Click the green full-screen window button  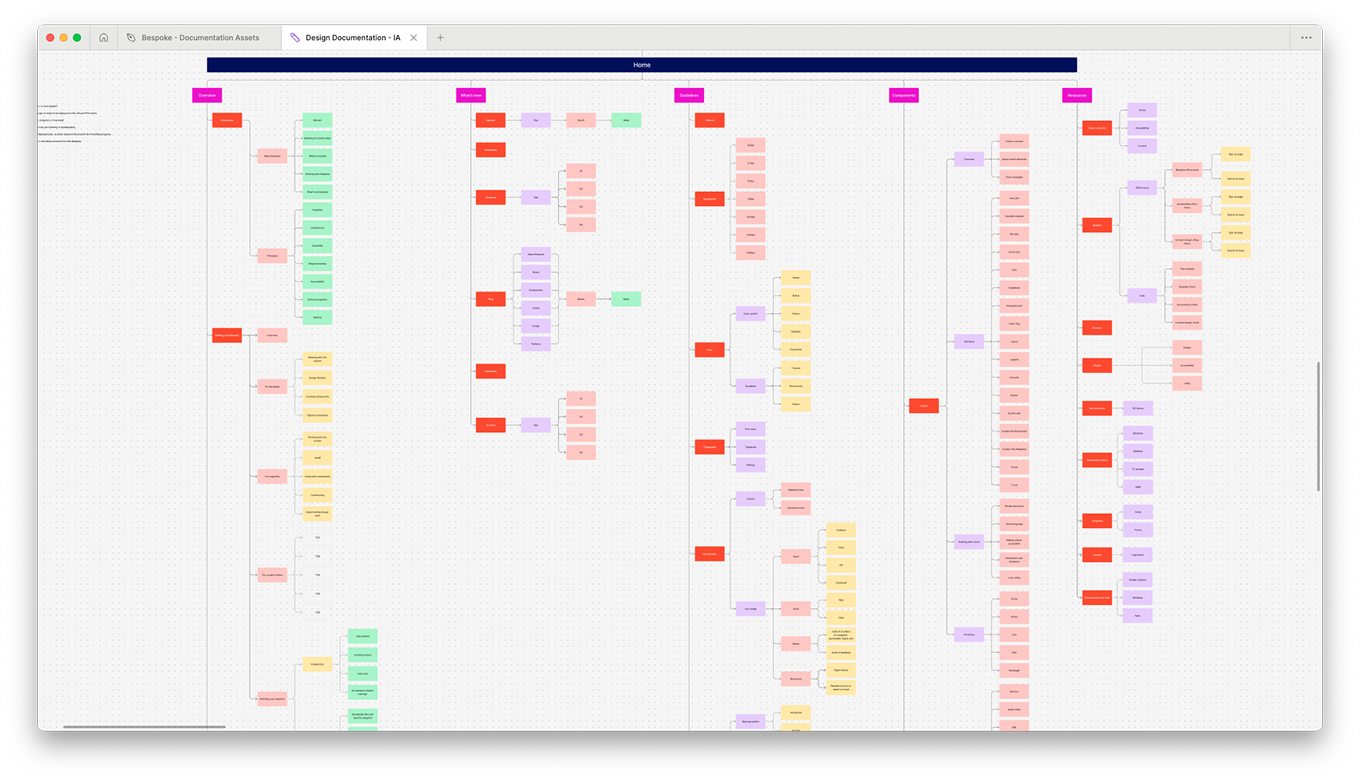(x=77, y=38)
